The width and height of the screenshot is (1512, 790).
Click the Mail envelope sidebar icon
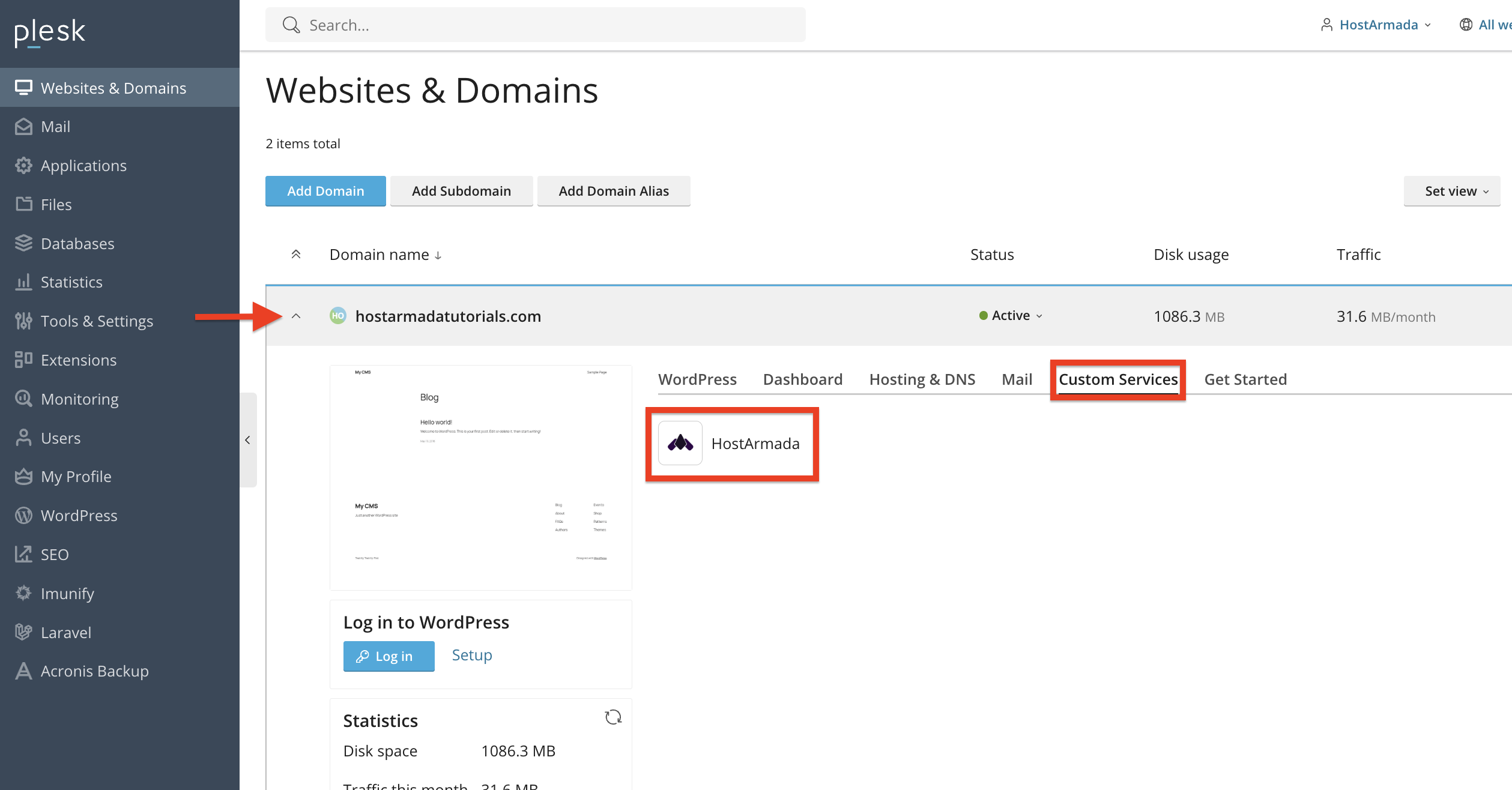point(23,127)
